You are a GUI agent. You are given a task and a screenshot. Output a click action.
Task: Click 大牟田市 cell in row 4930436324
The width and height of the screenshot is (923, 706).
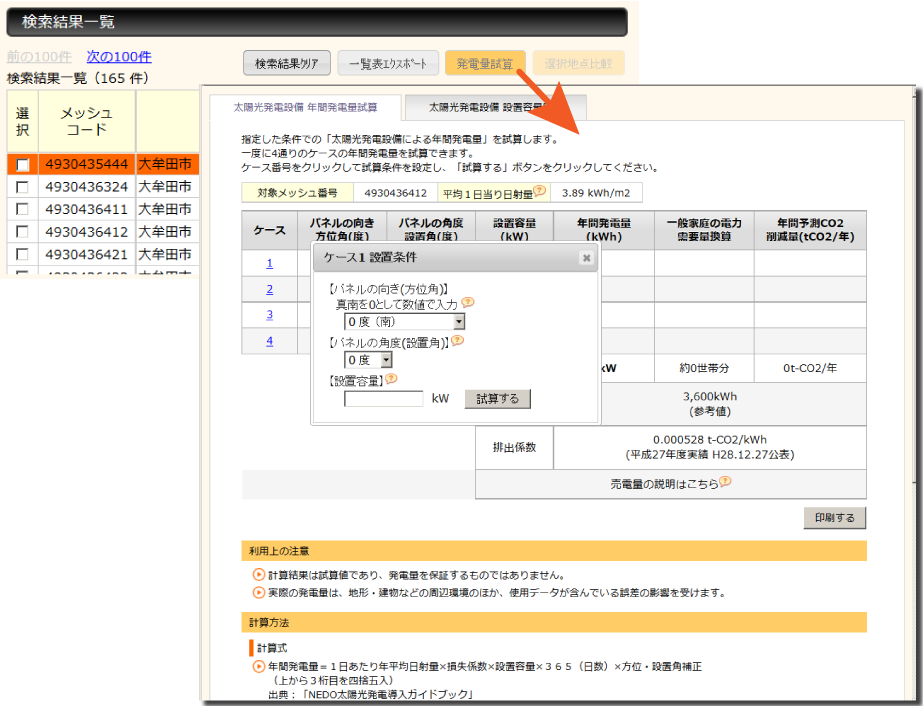(x=167, y=187)
